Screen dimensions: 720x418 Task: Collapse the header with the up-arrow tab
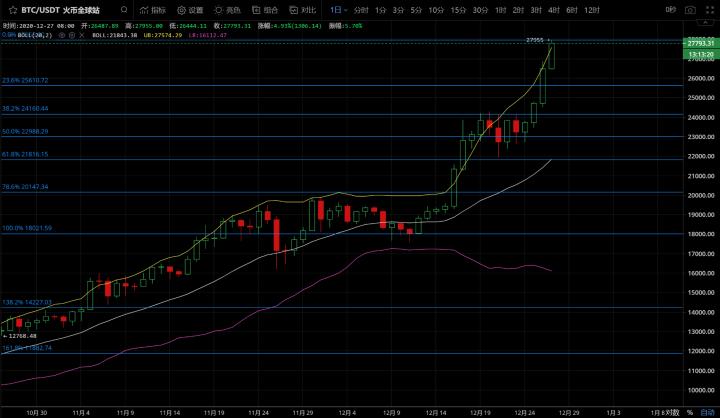(x=706, y=22)
